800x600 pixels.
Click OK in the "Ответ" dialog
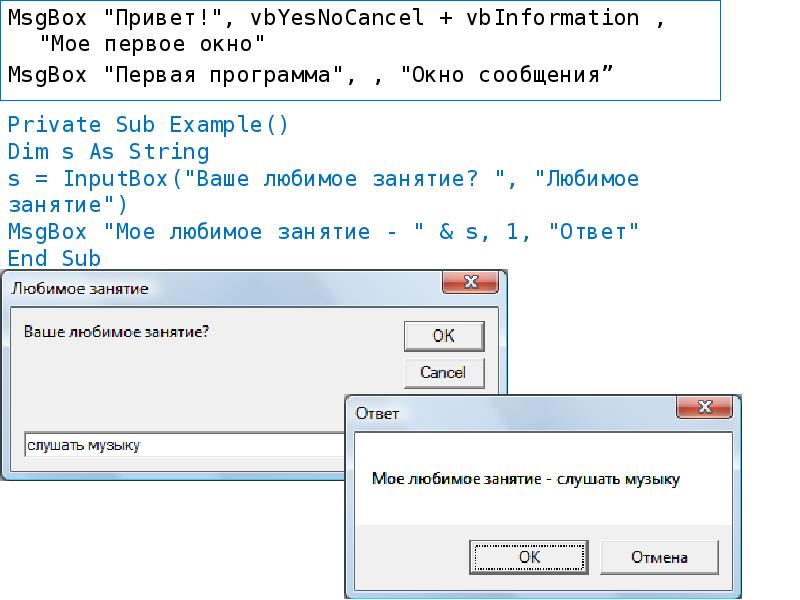(530, 557)
